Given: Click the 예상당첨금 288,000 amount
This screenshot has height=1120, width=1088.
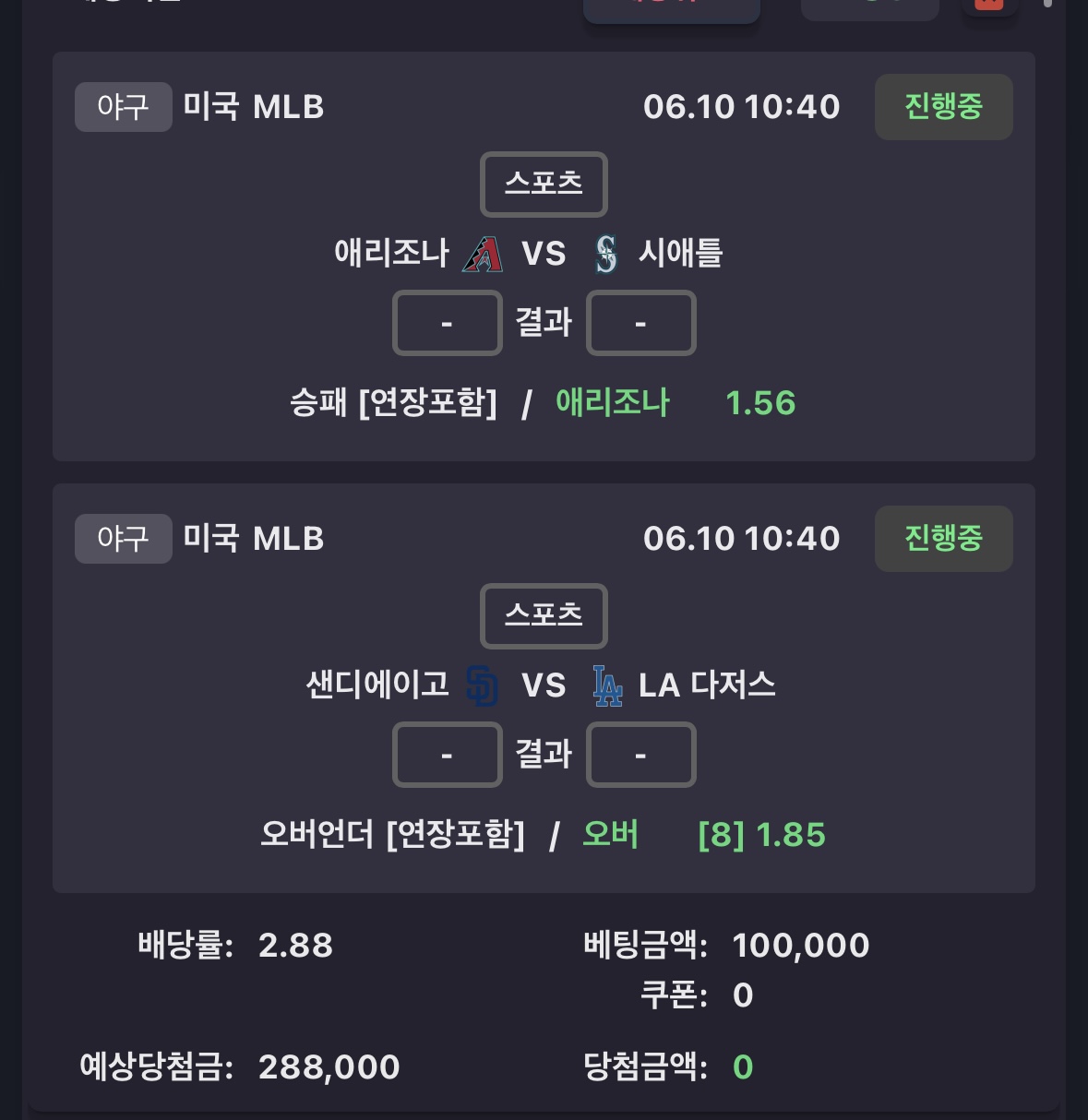Looking at the screenshot, I should (329, 1067).
